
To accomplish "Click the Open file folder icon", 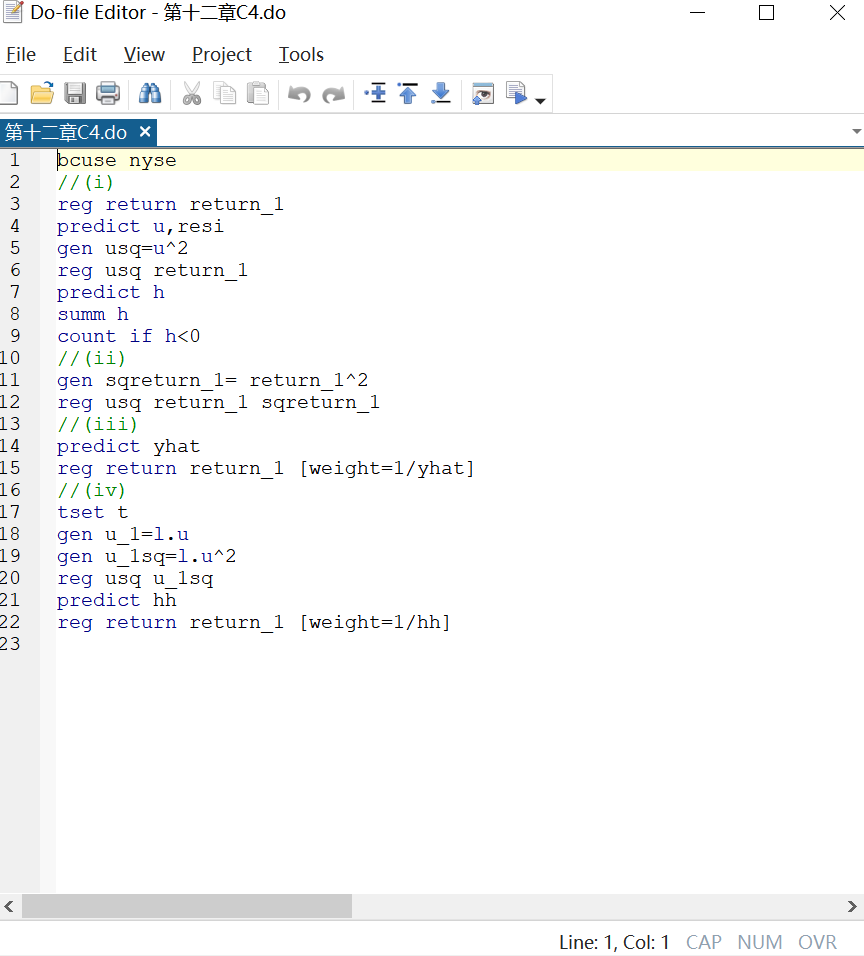I will coord(42,94).
